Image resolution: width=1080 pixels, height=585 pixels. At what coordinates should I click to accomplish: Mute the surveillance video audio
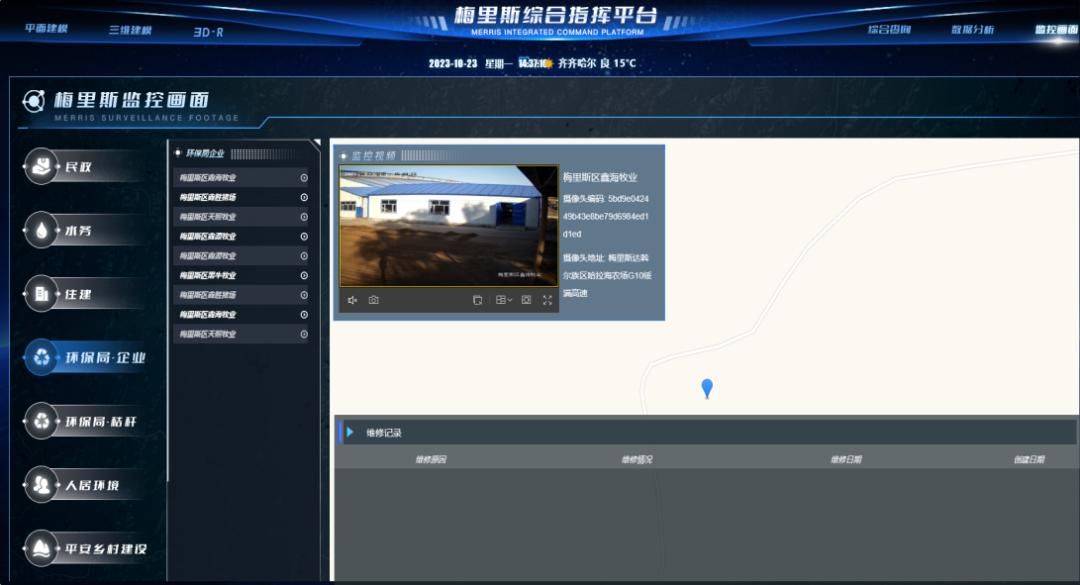tap(352, 300)
